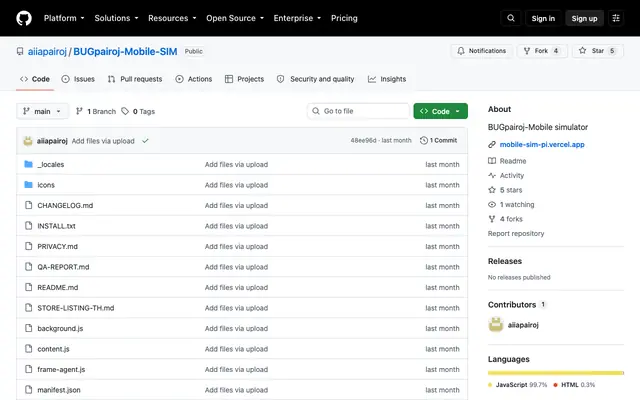Click the aiiapairoj avatar in commit row
This screenshot has height=400, width=640.
[x=28, y=141]
